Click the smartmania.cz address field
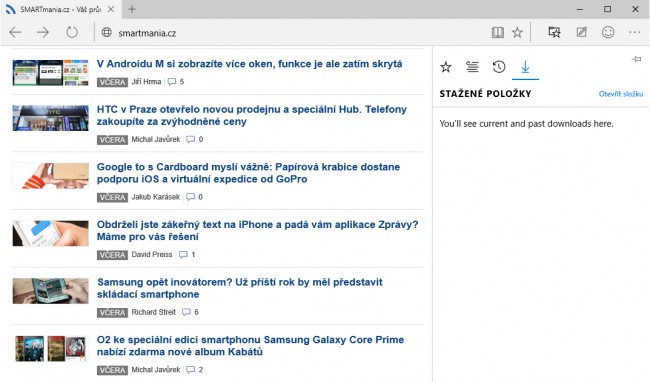The image size is (650, 382). click(292, 33)
